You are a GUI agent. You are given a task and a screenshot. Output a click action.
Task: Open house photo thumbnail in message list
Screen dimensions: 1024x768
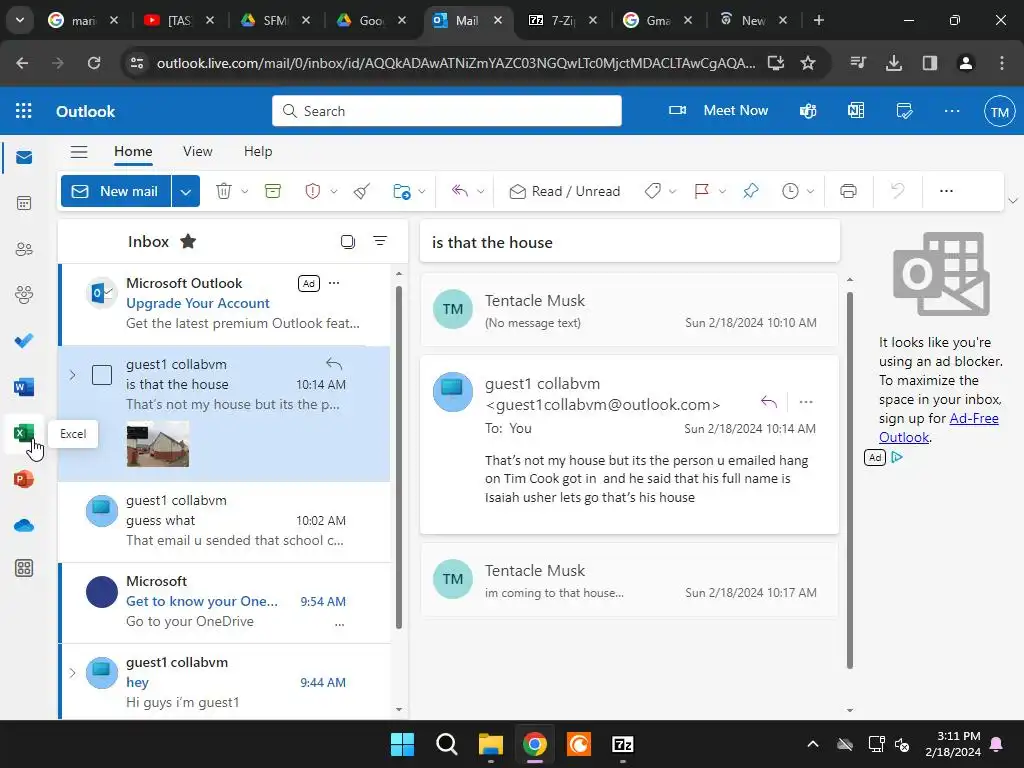(157, 444)
